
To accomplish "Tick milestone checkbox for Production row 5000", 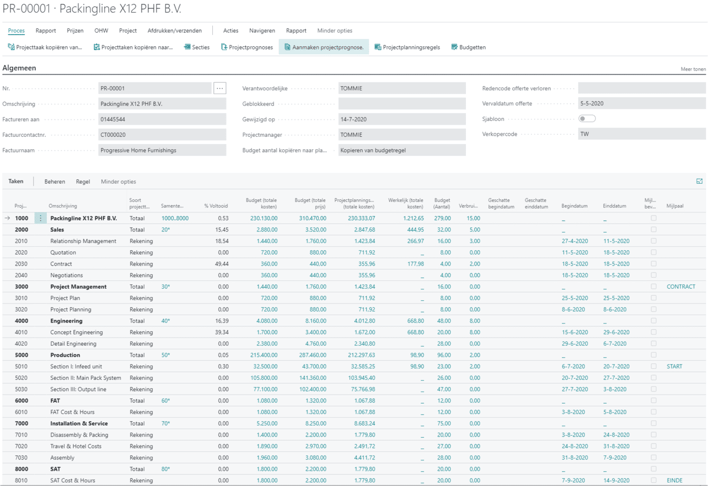I will (x=653, y=355).
